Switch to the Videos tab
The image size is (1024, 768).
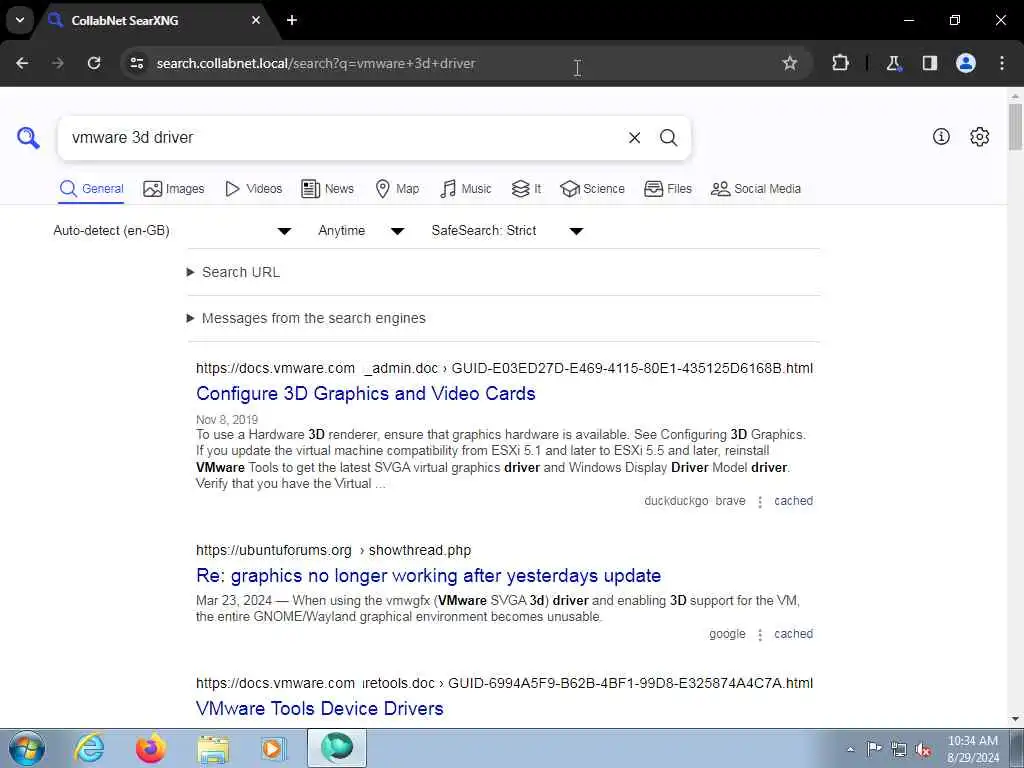pos(253,189)
